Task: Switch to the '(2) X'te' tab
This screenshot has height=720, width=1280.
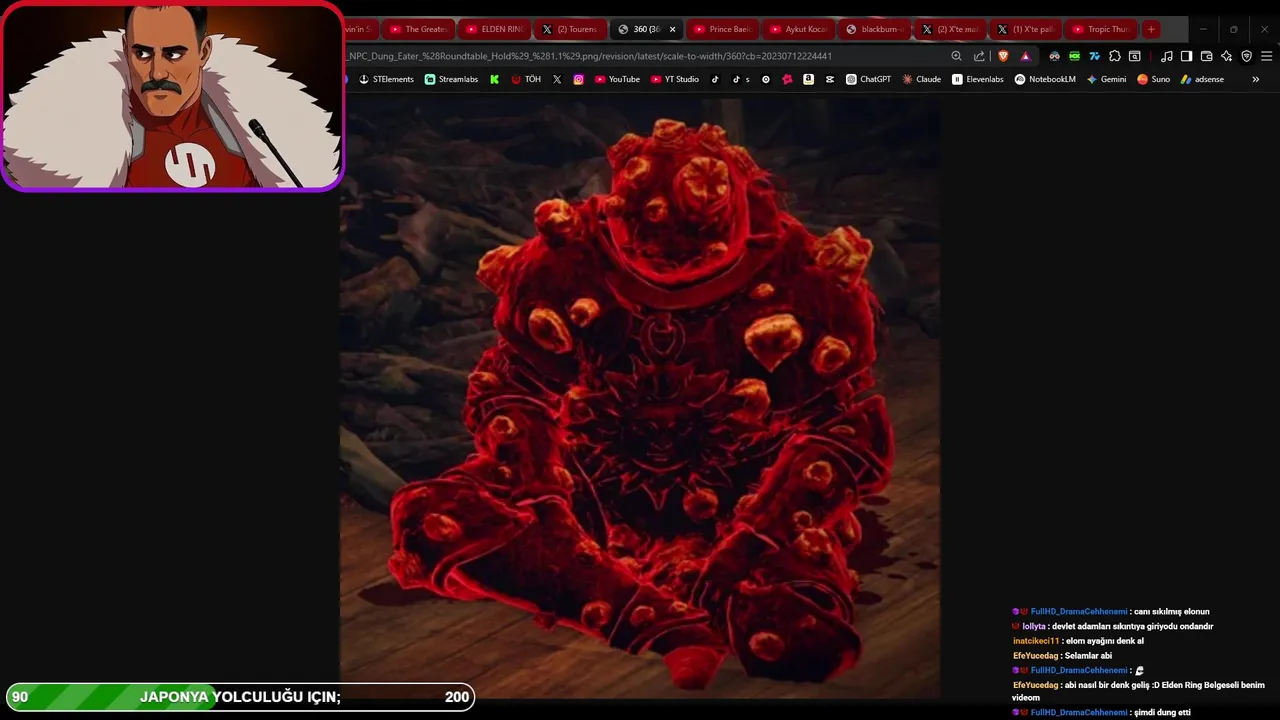Action: pos(950,29)
